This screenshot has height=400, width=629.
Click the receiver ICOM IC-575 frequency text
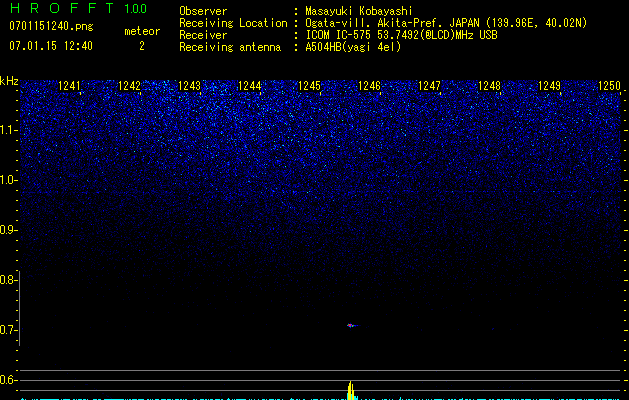[x=401, y=35]
